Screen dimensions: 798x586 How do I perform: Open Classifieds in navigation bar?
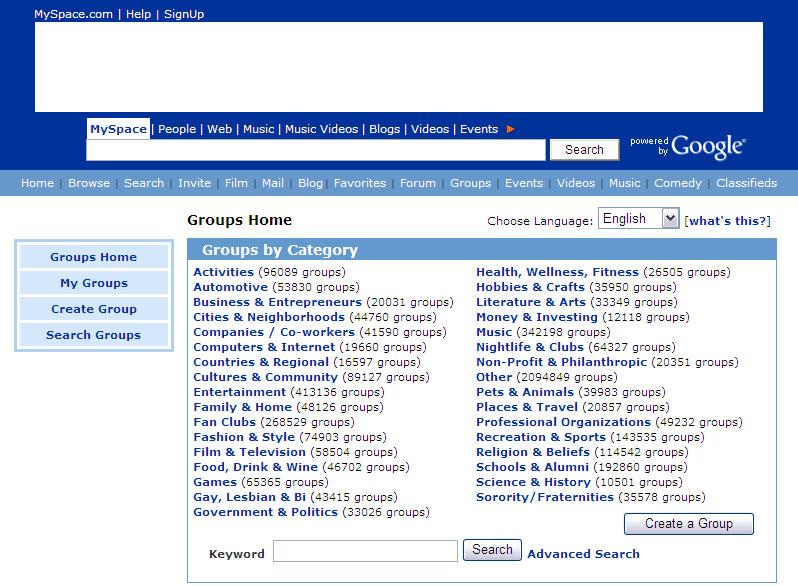pyautogui.click(x=746, y=183)
